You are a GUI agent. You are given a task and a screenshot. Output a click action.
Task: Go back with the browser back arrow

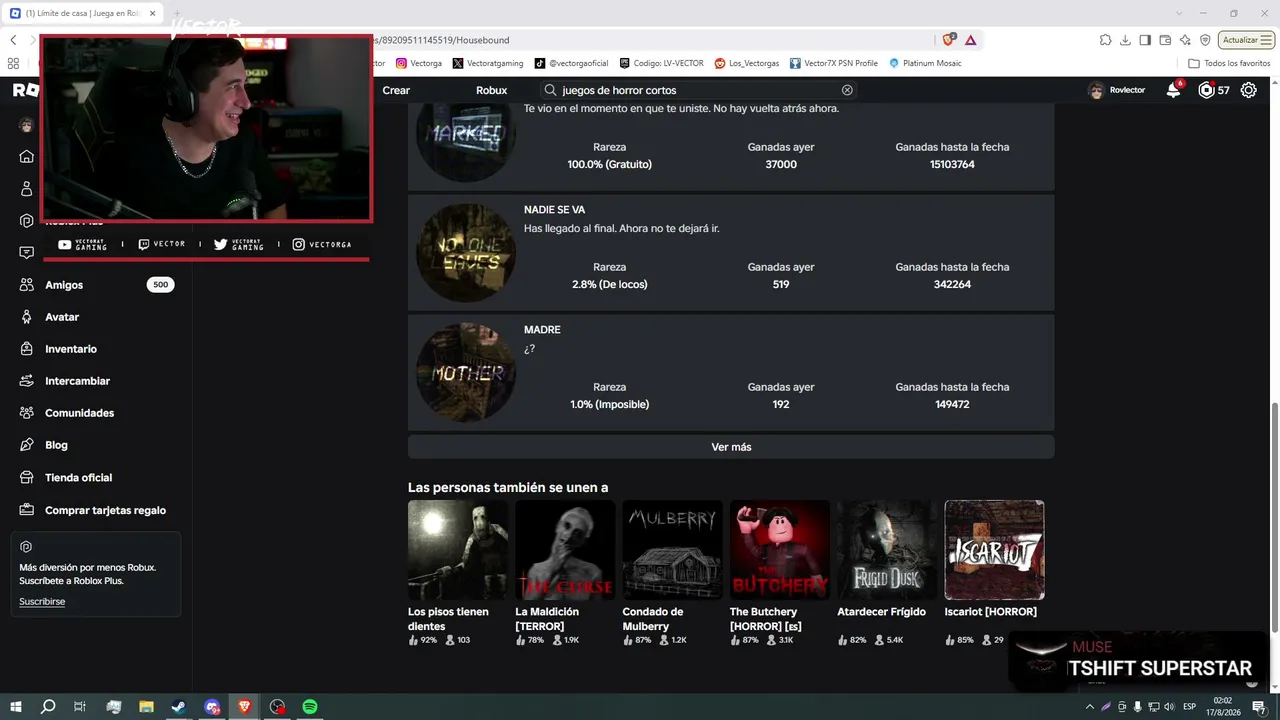pyautogui.click(x=13, y=40)
